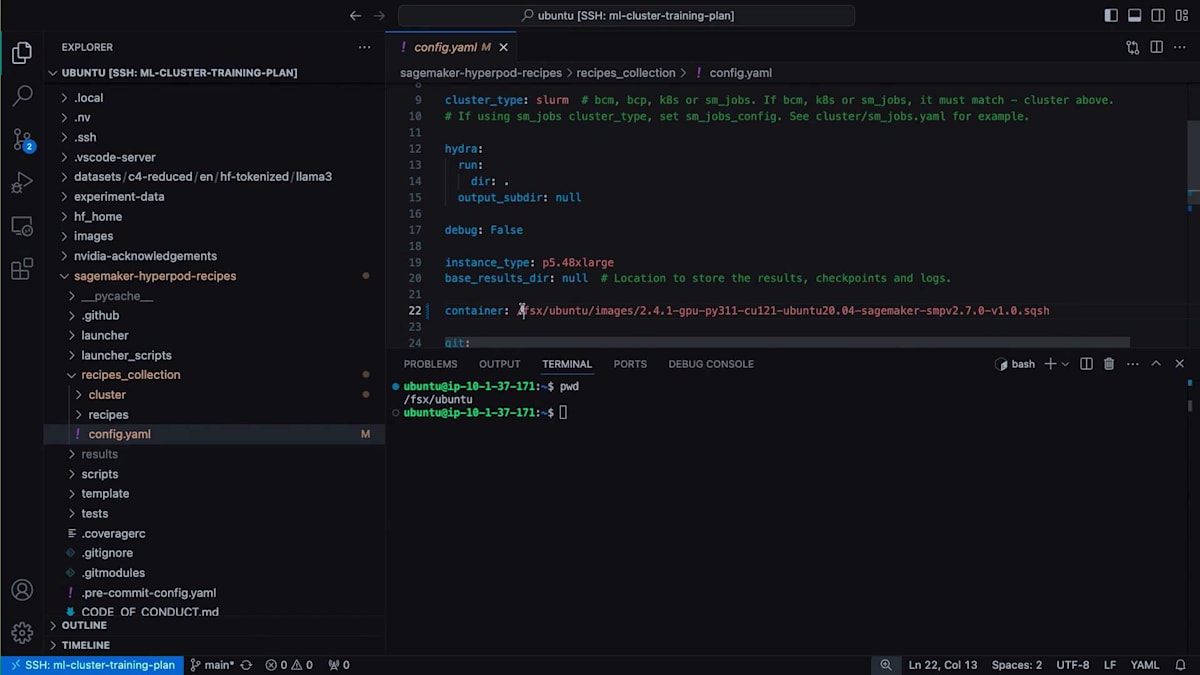The image size is (1200, 675).
Task: Switch to the OUTPUT panel tab
Action: tap(499, 364)
